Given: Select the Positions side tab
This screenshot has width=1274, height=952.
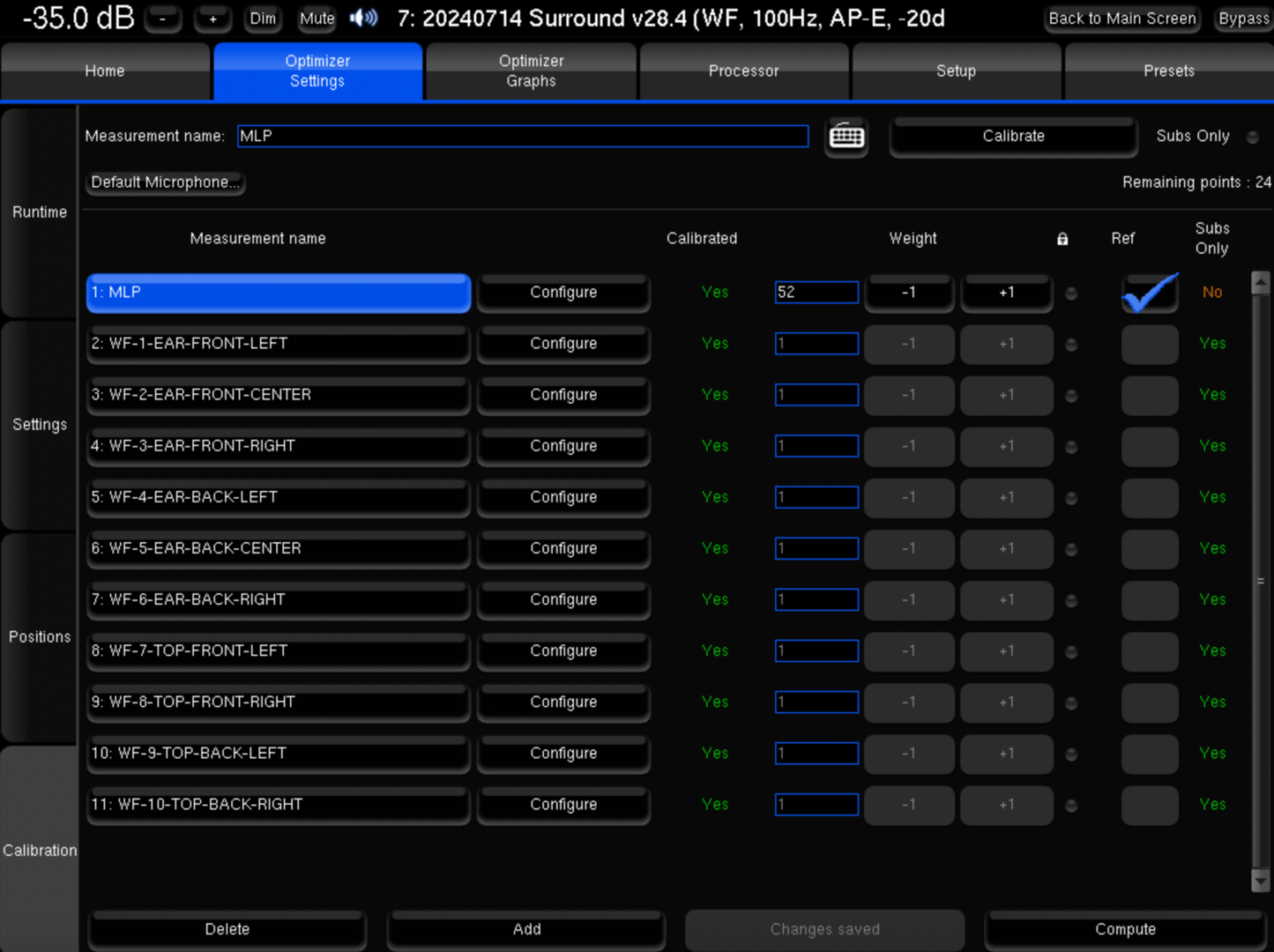Looking at the screenshot, I should (x=40, y=636).
